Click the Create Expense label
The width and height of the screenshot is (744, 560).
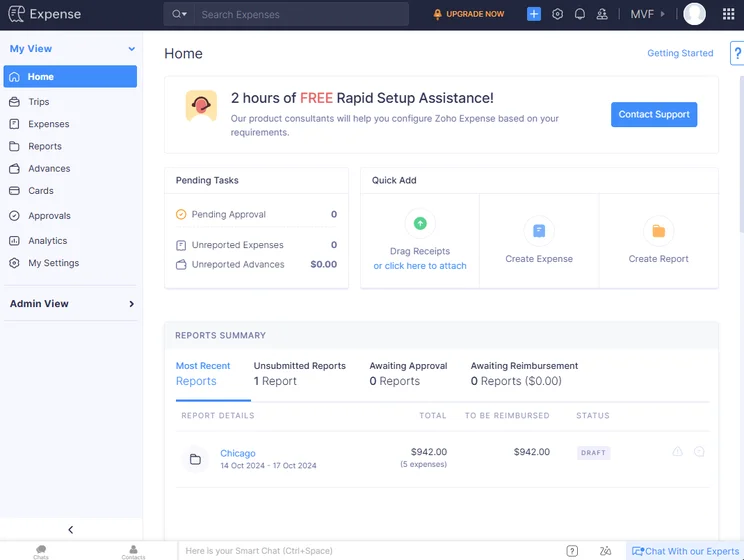coord(539,259)
